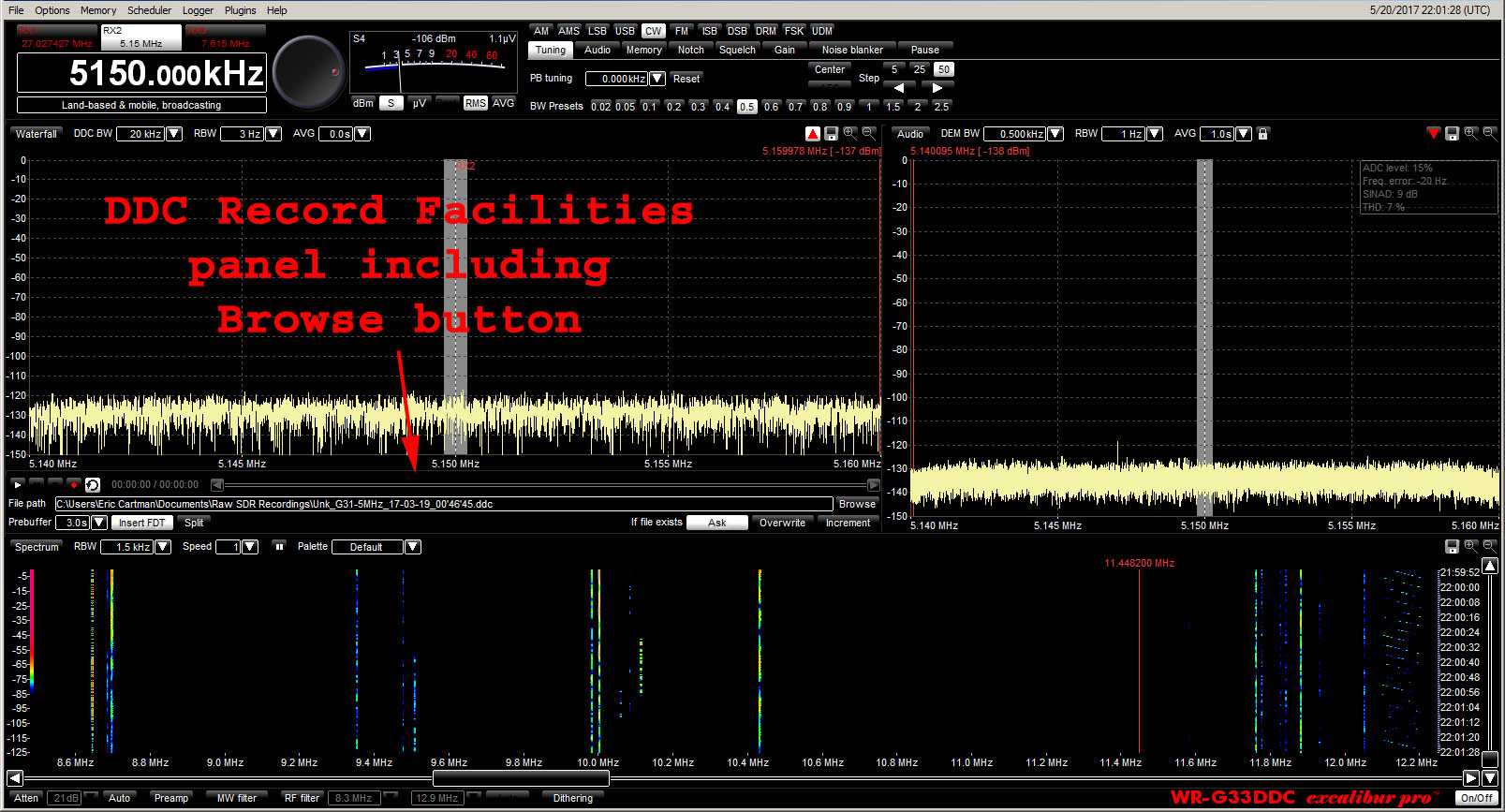Select the RX1 receiver tab
The height and width of the screenshot is (812, 1505).
click(x=57, y=37)
